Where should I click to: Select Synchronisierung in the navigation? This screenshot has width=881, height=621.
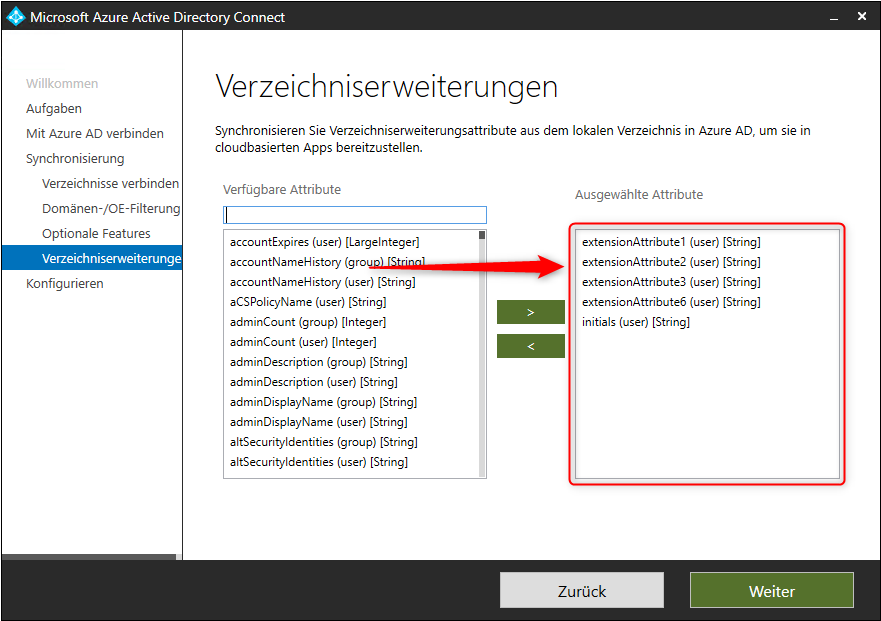[x=75, y=158]
